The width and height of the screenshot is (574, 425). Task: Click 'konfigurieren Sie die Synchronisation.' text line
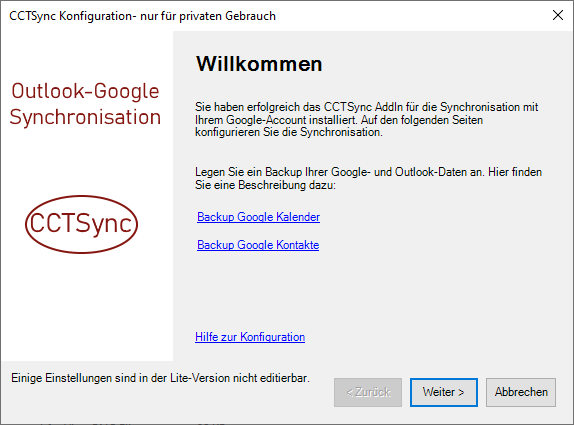coord(289,132)
